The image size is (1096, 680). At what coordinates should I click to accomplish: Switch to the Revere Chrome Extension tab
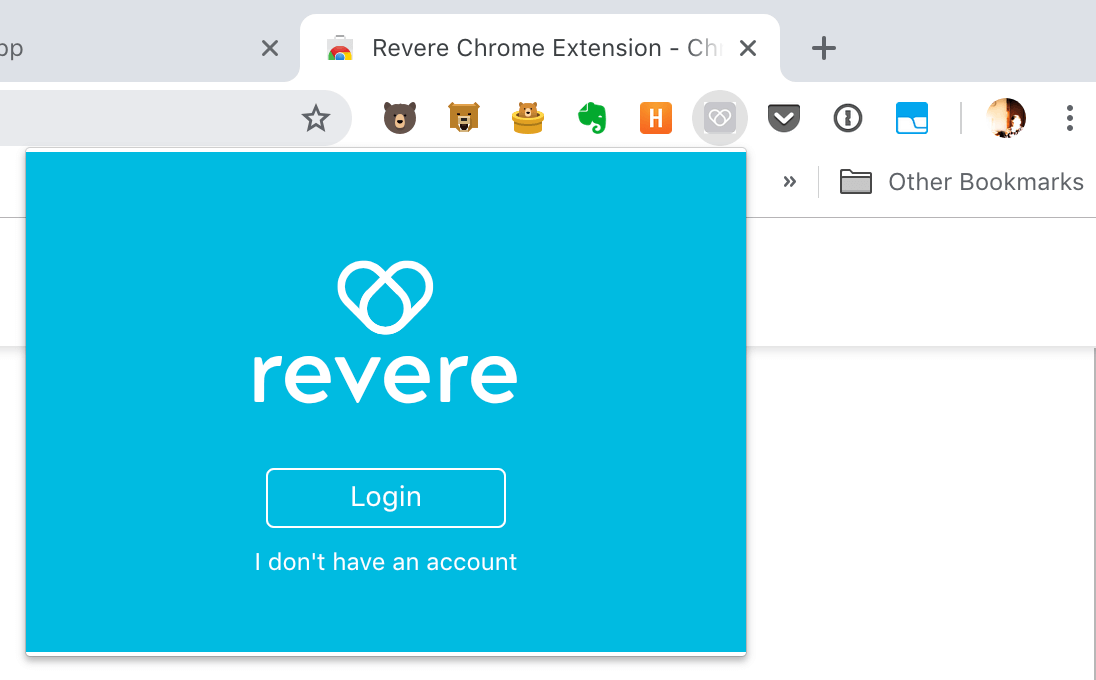point(540,48)
